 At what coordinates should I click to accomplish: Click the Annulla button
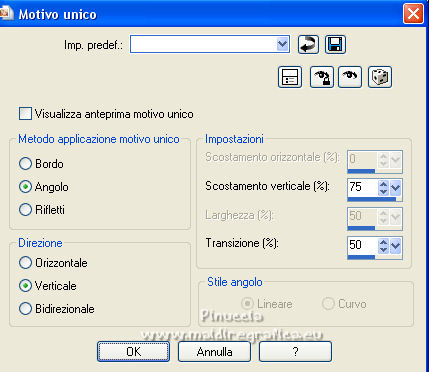click(x=214, y=352)
